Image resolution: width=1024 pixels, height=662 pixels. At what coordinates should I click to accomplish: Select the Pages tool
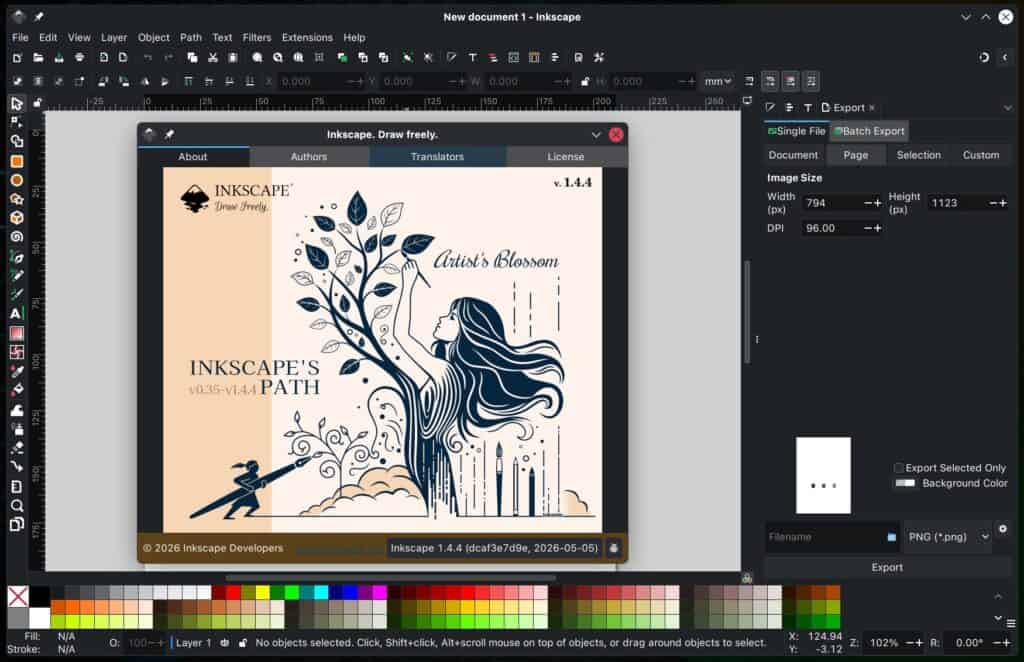click(x=16, y=525)
